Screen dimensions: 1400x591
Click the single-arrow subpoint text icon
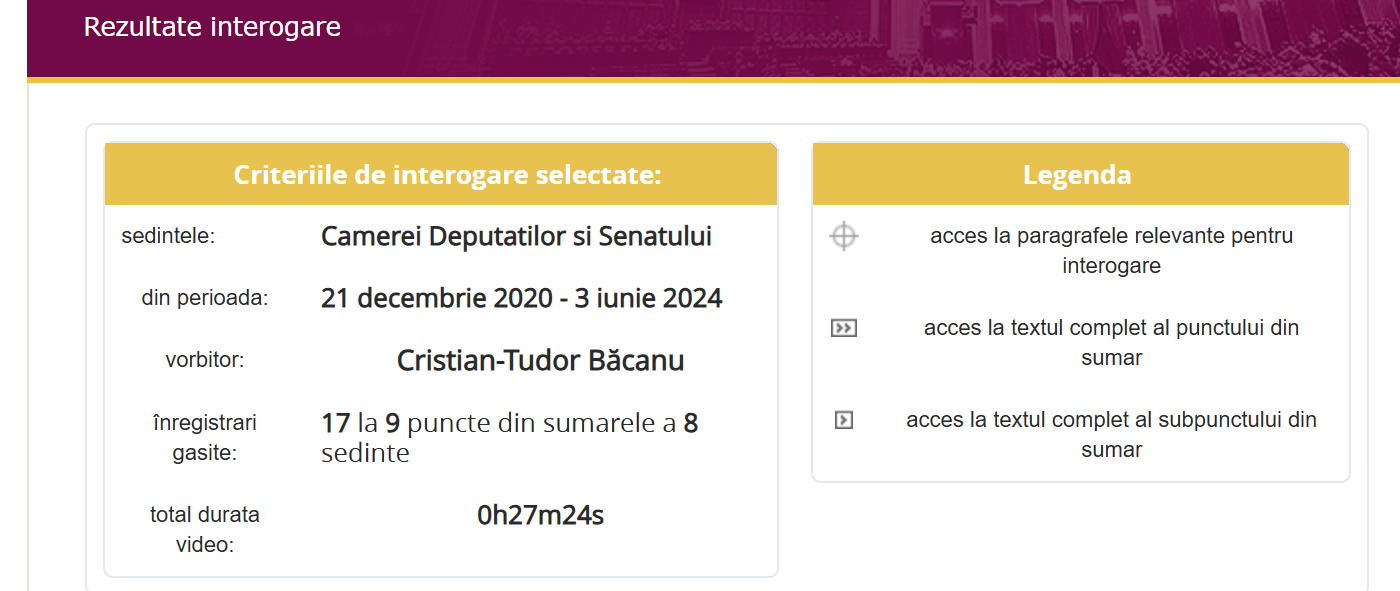click(x=844, y=420)
